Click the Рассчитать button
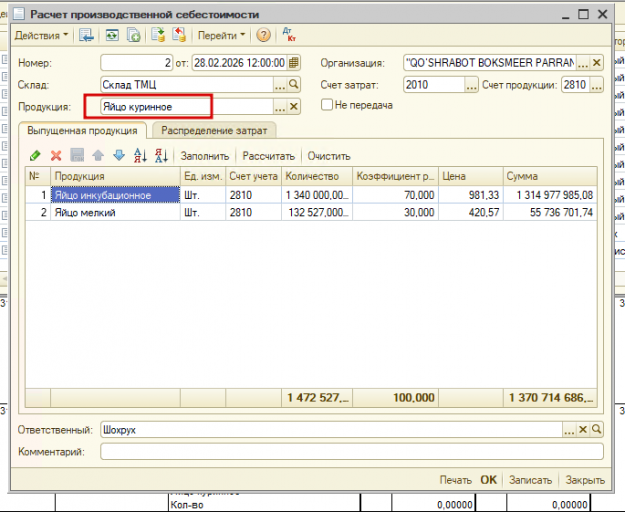The width and height of the screenshot is (625, 512). [269, 156]
